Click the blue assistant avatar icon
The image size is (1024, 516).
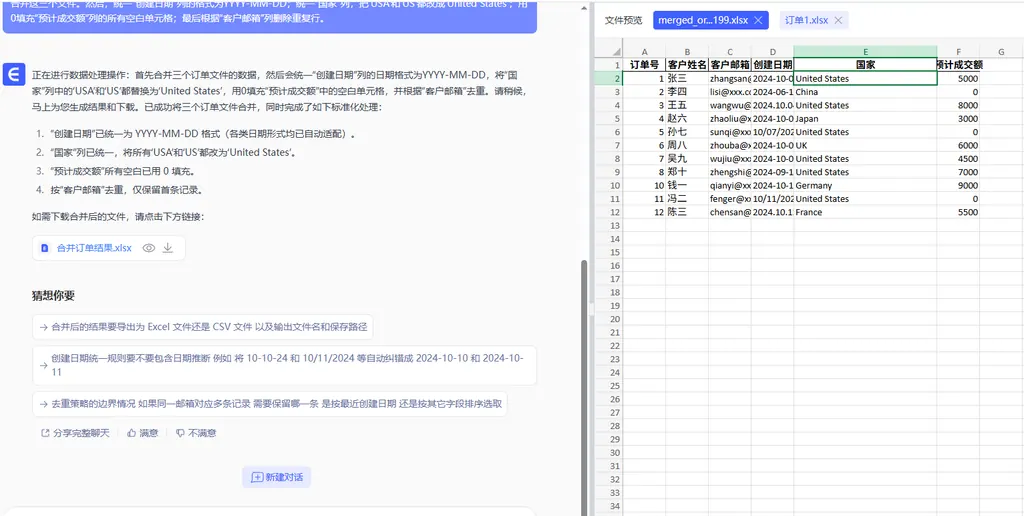(13, 74)
